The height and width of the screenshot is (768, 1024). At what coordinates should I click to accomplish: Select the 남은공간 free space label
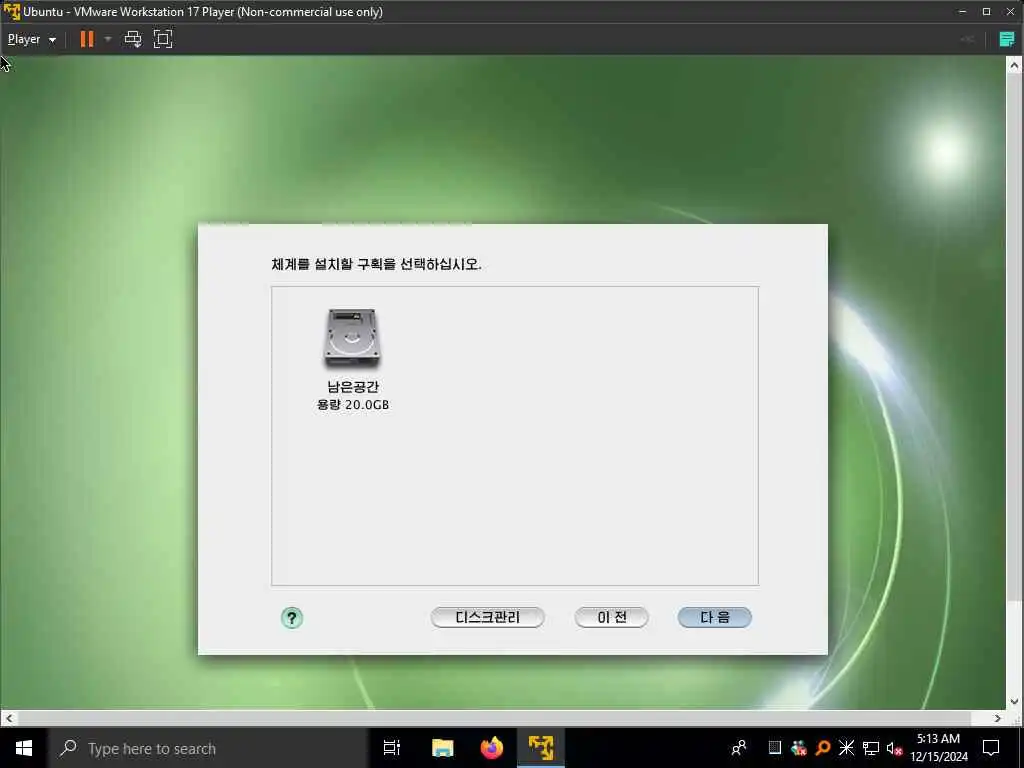pos(353,387)
